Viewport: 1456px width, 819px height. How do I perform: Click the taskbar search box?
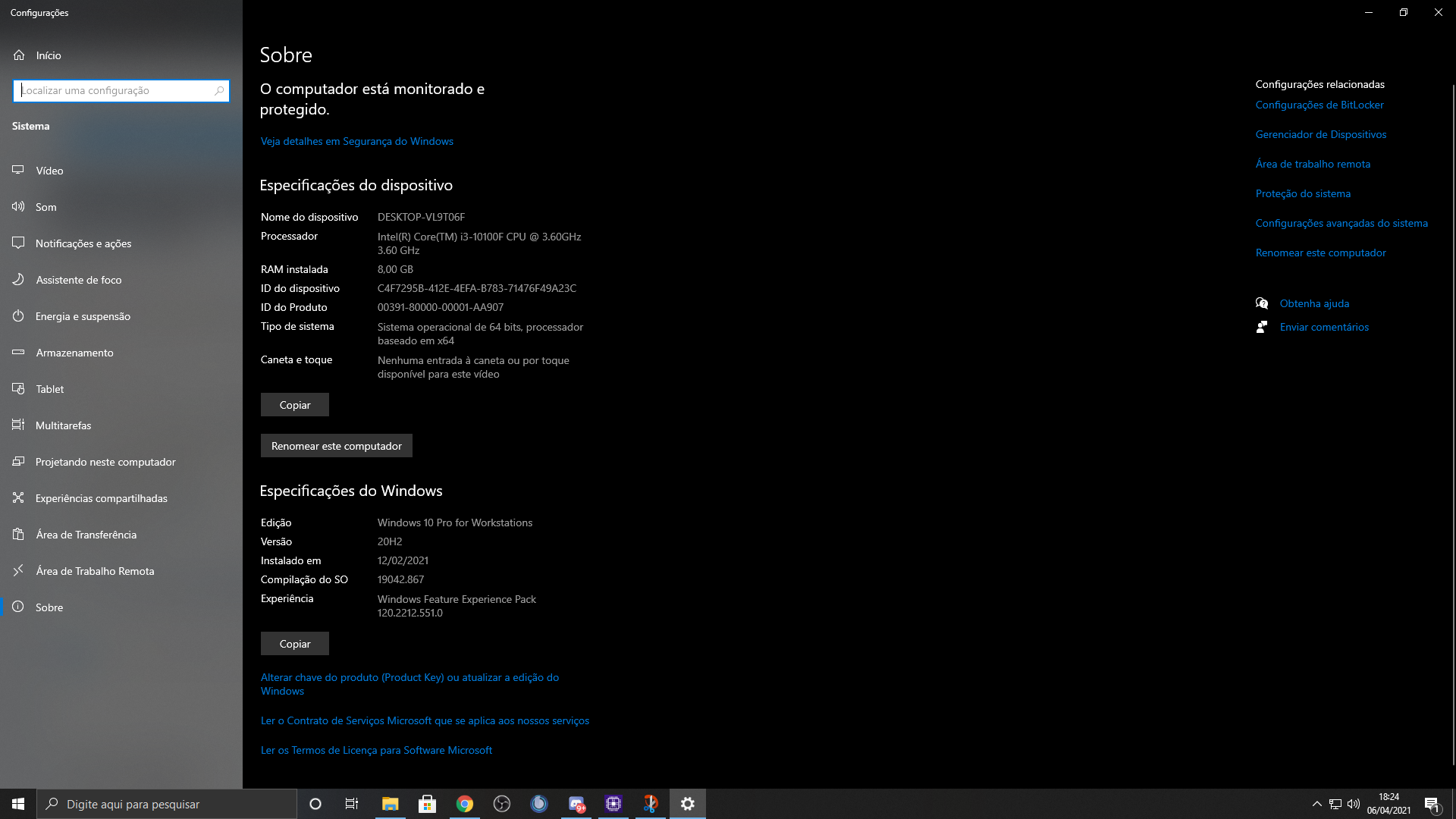point(167,804)
